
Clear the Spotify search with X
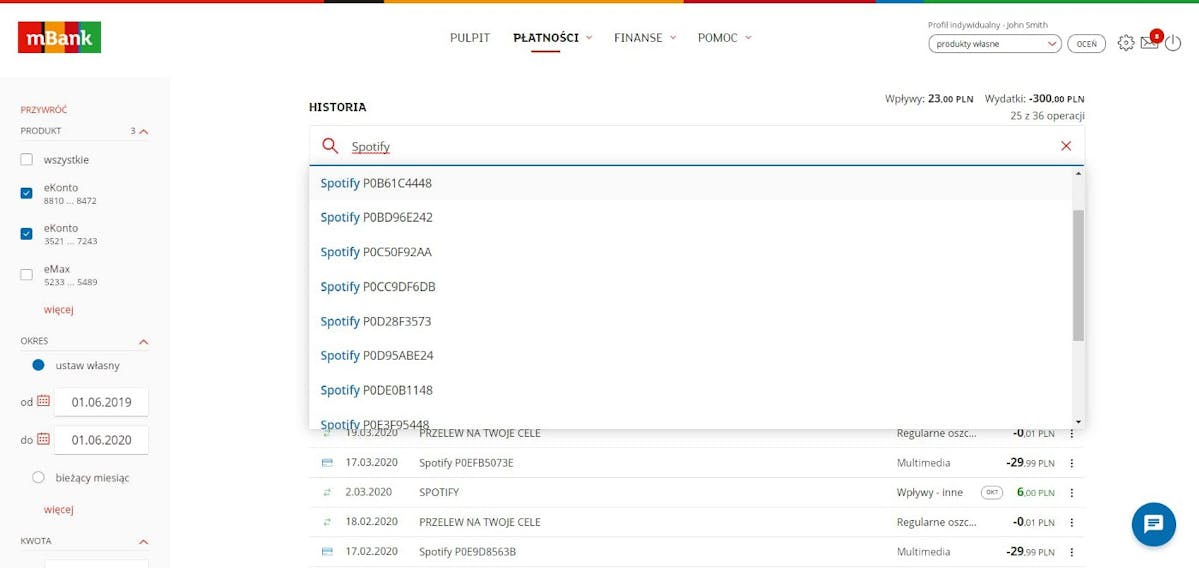[1066, 146]
